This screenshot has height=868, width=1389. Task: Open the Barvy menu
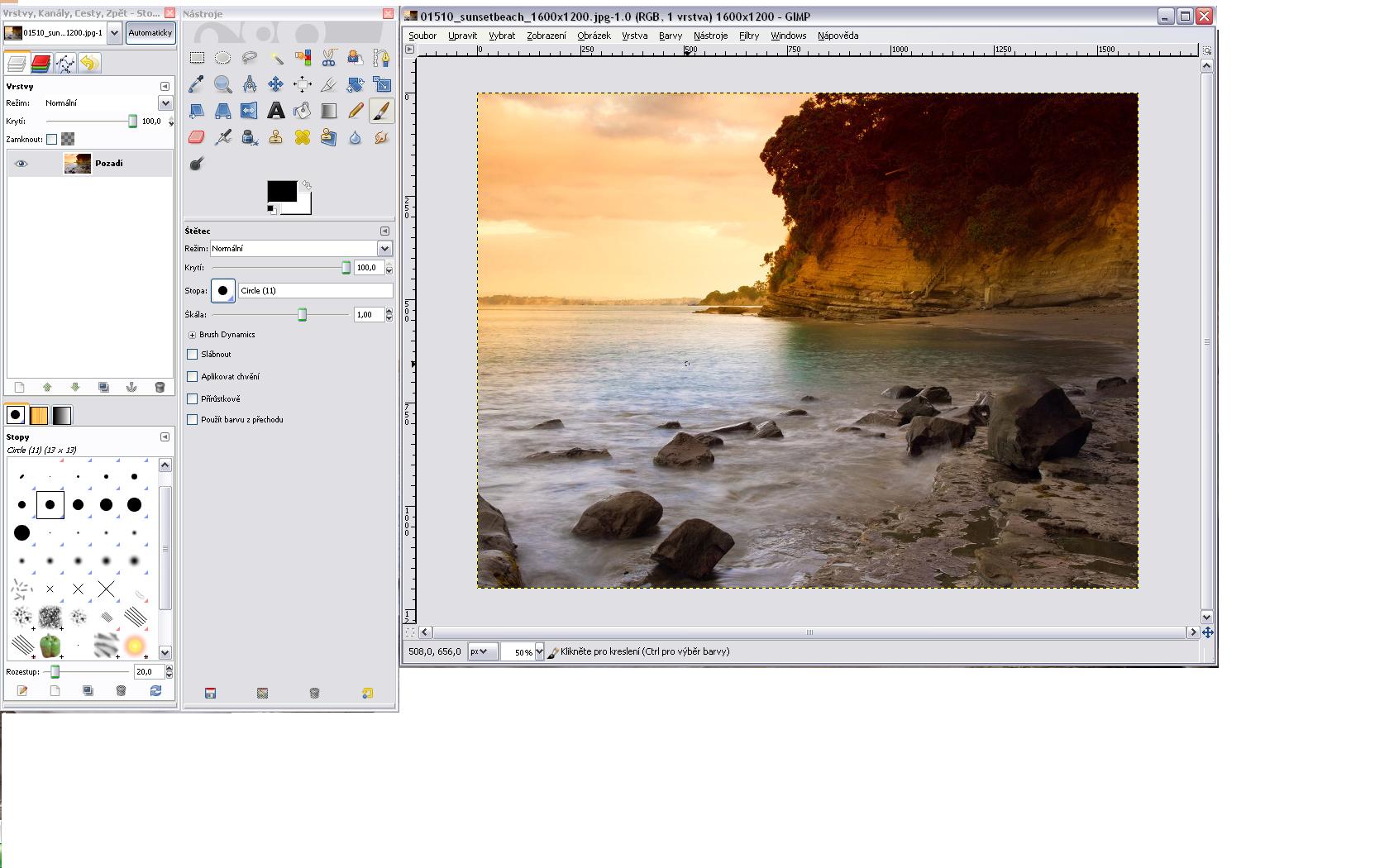coord(670,36)
